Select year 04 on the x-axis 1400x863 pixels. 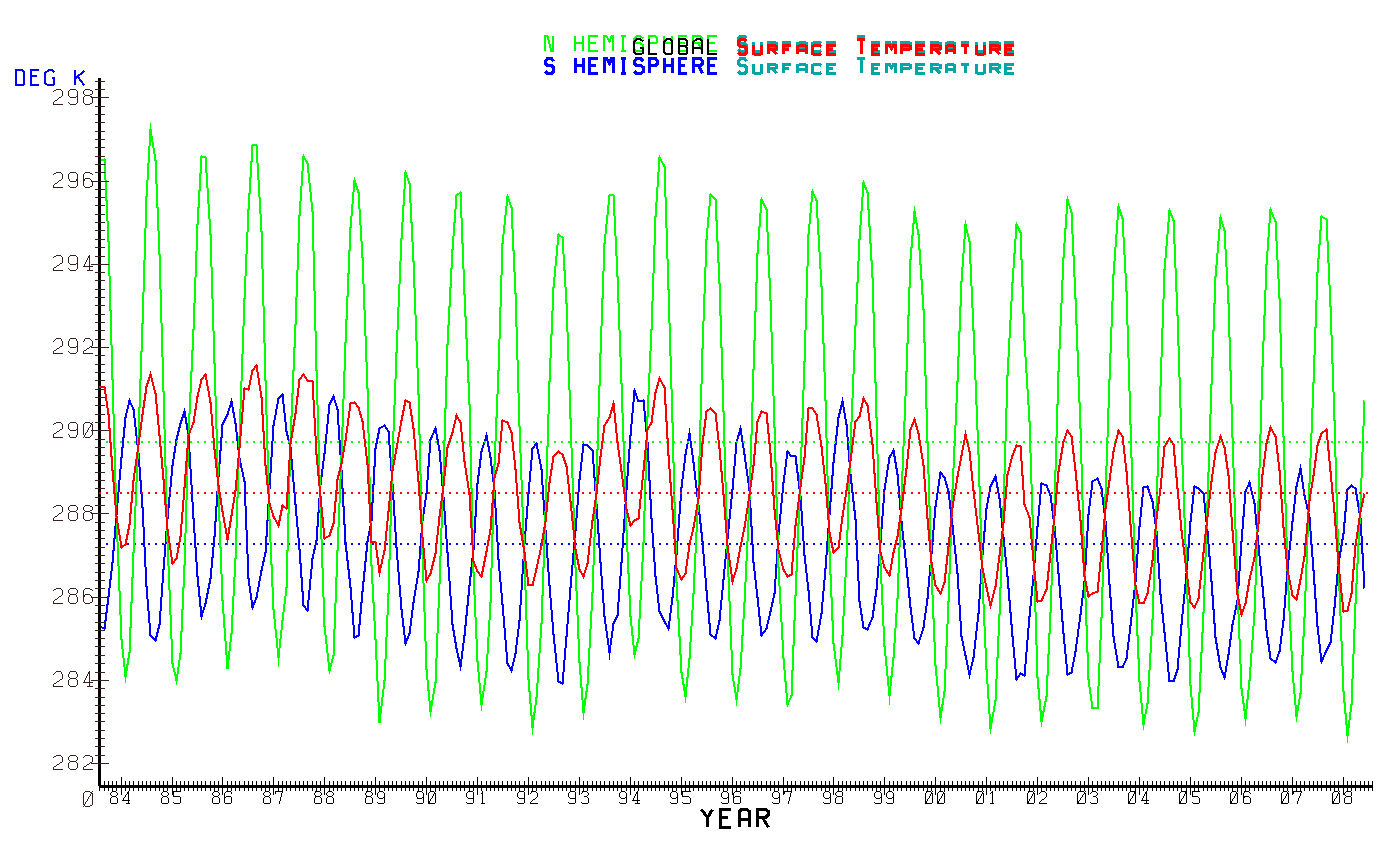point(1138,798)
